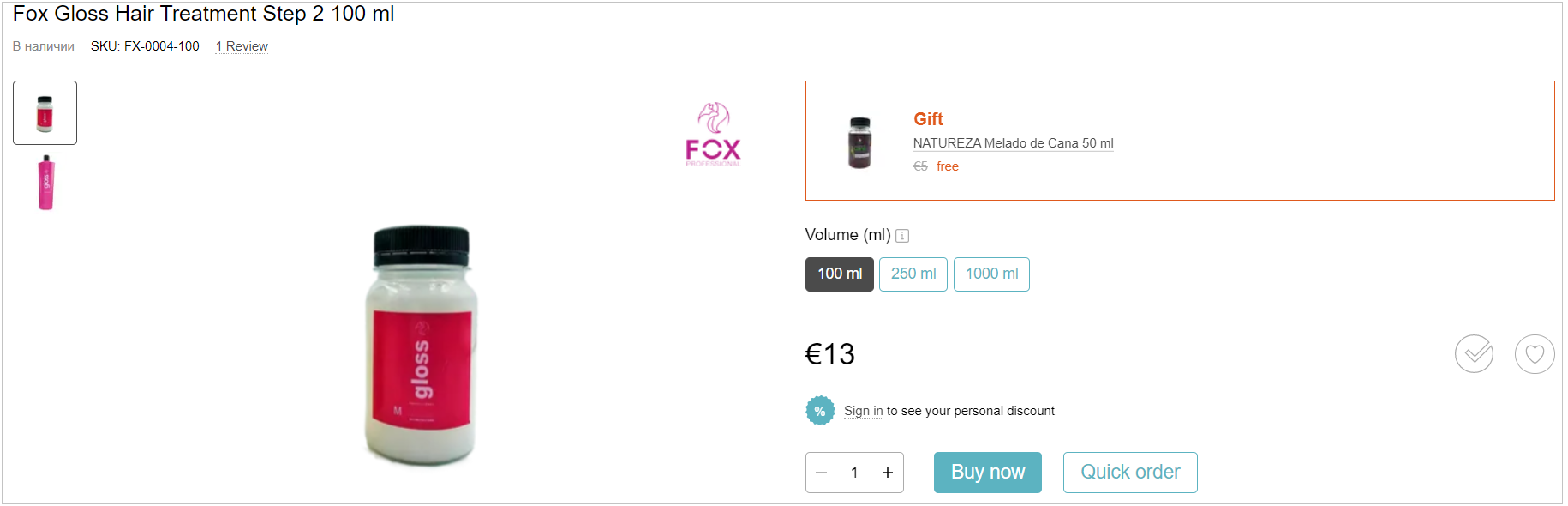This screenshot has height=506, width=1568.
Task: Select the 100 ml volume option
Action: pyautogui.click(x=840, y=274)
